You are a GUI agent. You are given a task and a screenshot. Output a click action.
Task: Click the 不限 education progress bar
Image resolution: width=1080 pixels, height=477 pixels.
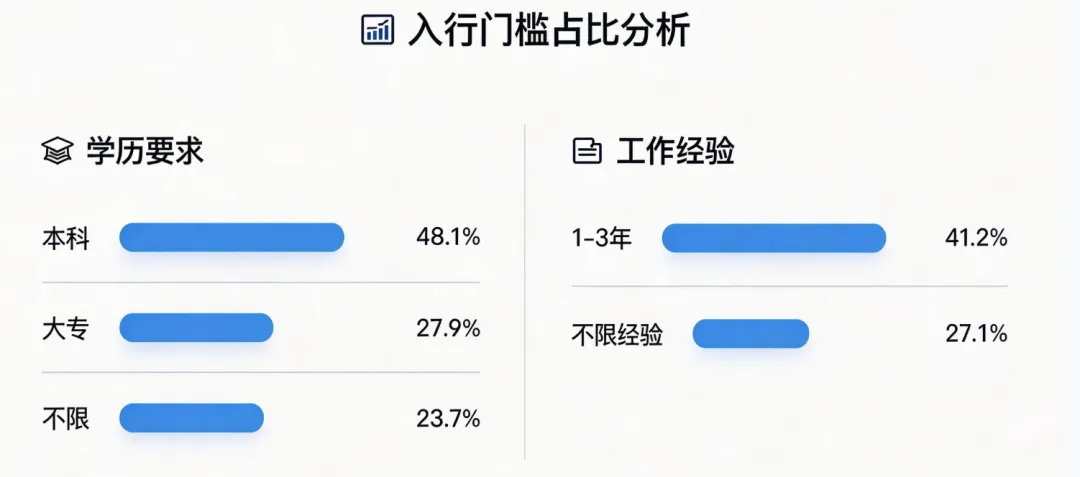[191, 418]
